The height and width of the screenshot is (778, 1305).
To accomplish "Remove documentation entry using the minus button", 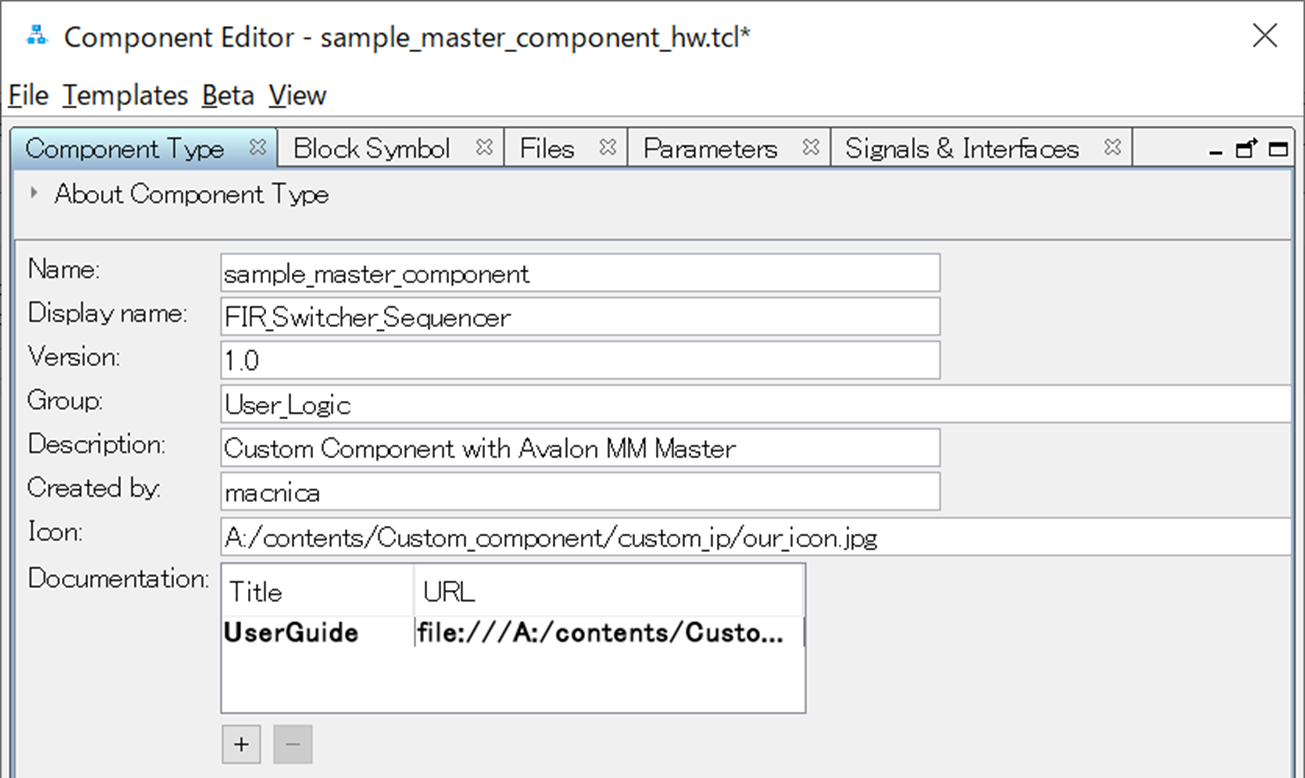I will 292,744.
